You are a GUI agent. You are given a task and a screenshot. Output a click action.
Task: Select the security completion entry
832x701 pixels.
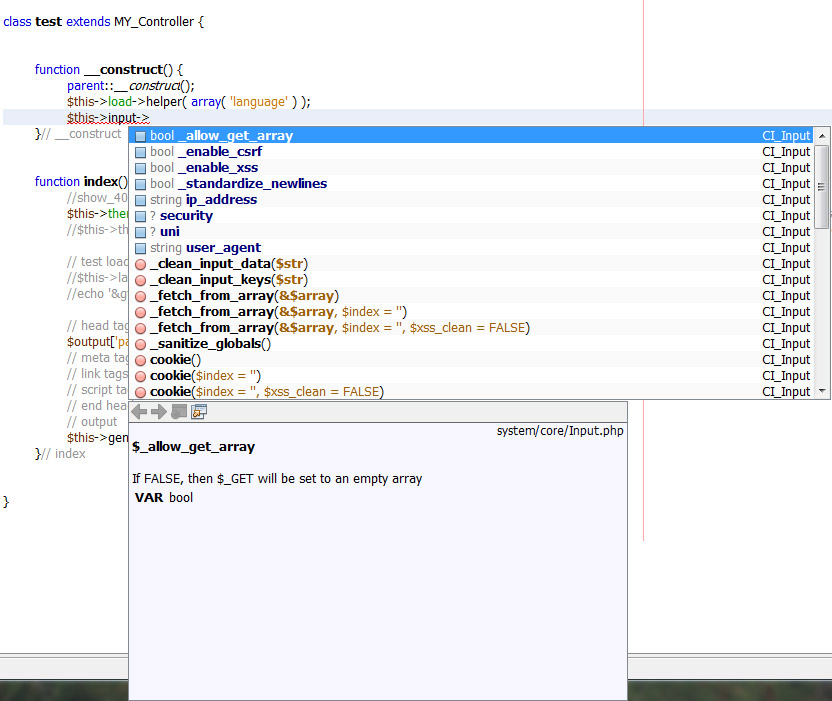(x=186, y=215)
